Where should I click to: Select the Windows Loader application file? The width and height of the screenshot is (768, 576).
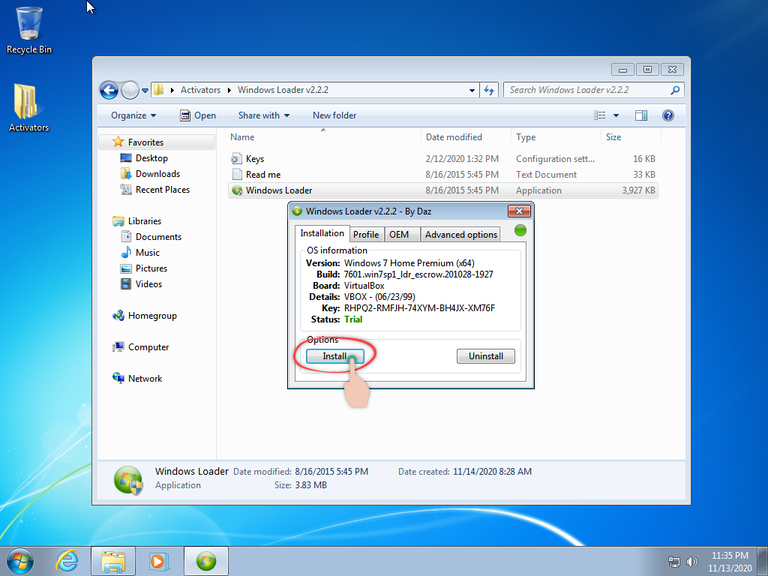(443, 190)
